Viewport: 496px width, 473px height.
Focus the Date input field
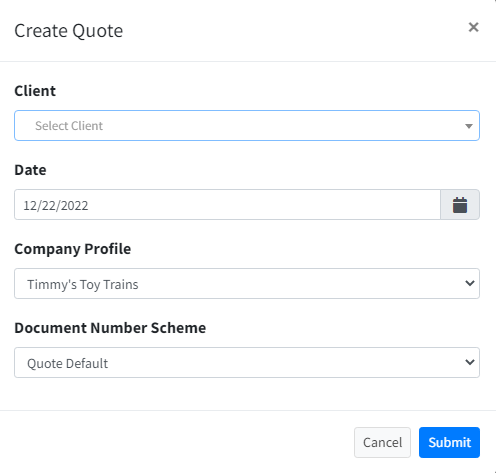point(227,205)
